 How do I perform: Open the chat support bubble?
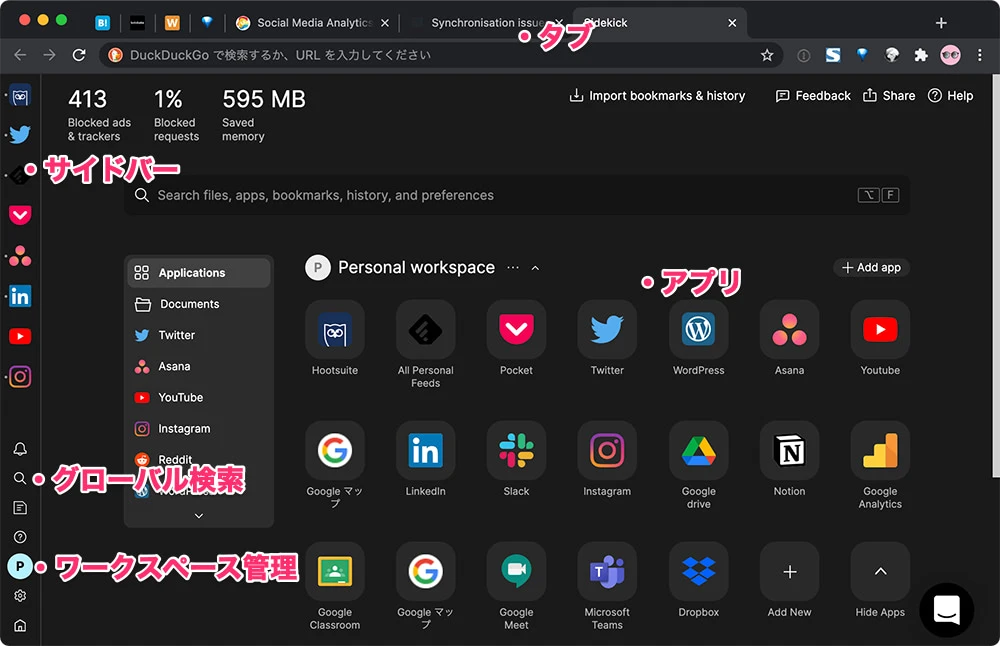(x=946, y=610)
